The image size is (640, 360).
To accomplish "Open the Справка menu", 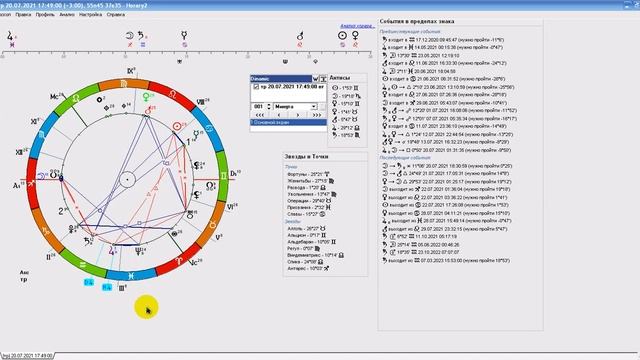I will tap(116, 14).
